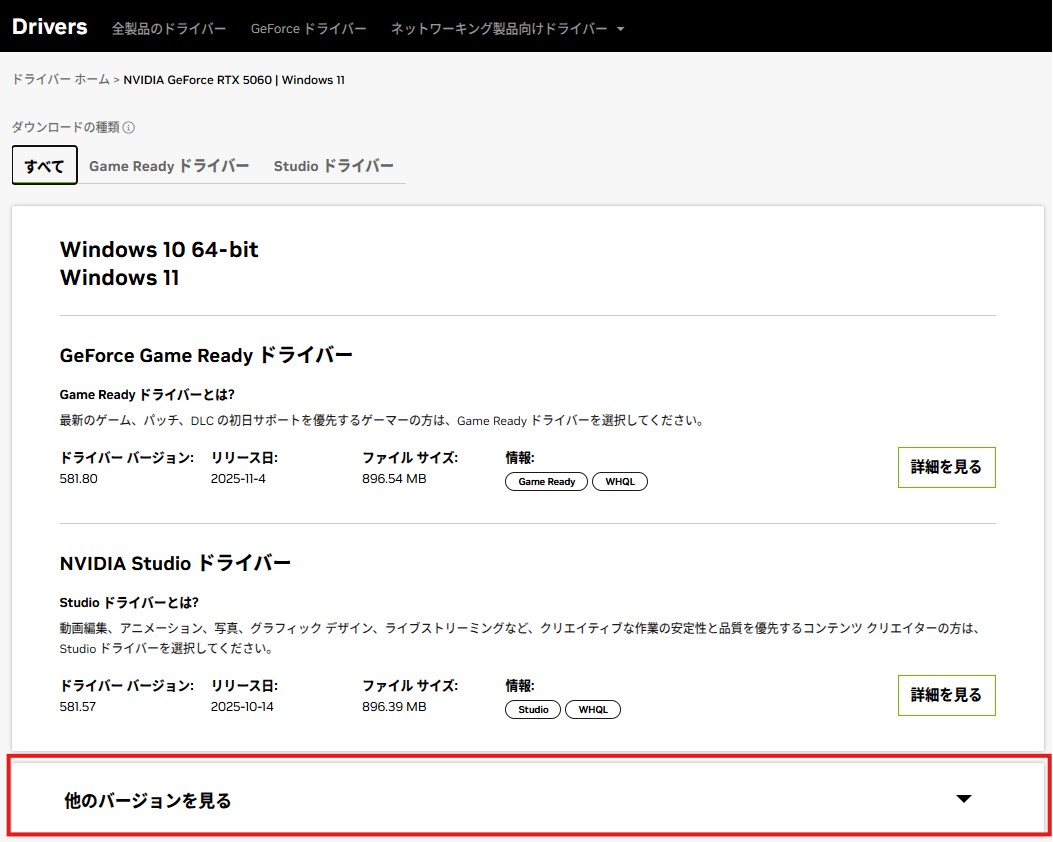Click the release date 2025-11-4
Viewport: 1053px width, 842px height.
(238, 479)
